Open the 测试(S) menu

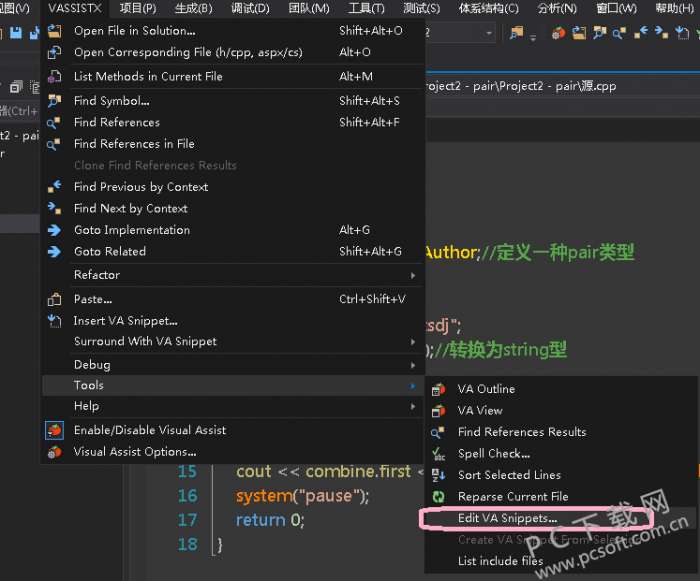(x=421, y=8)
